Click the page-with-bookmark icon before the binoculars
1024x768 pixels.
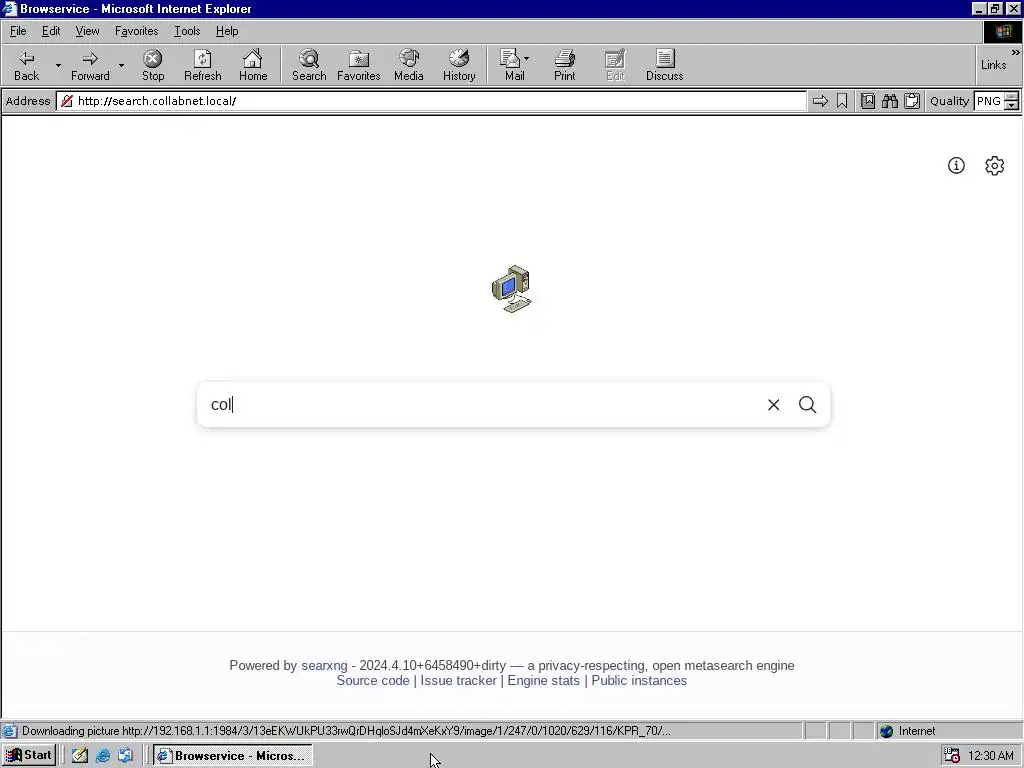click(868, 101)
